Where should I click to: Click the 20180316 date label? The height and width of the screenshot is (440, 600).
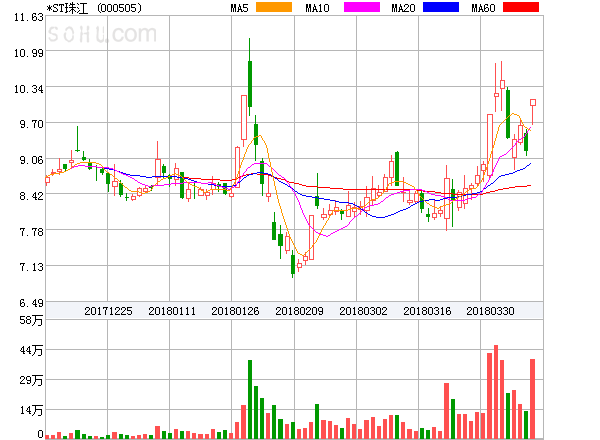point(427,311)
